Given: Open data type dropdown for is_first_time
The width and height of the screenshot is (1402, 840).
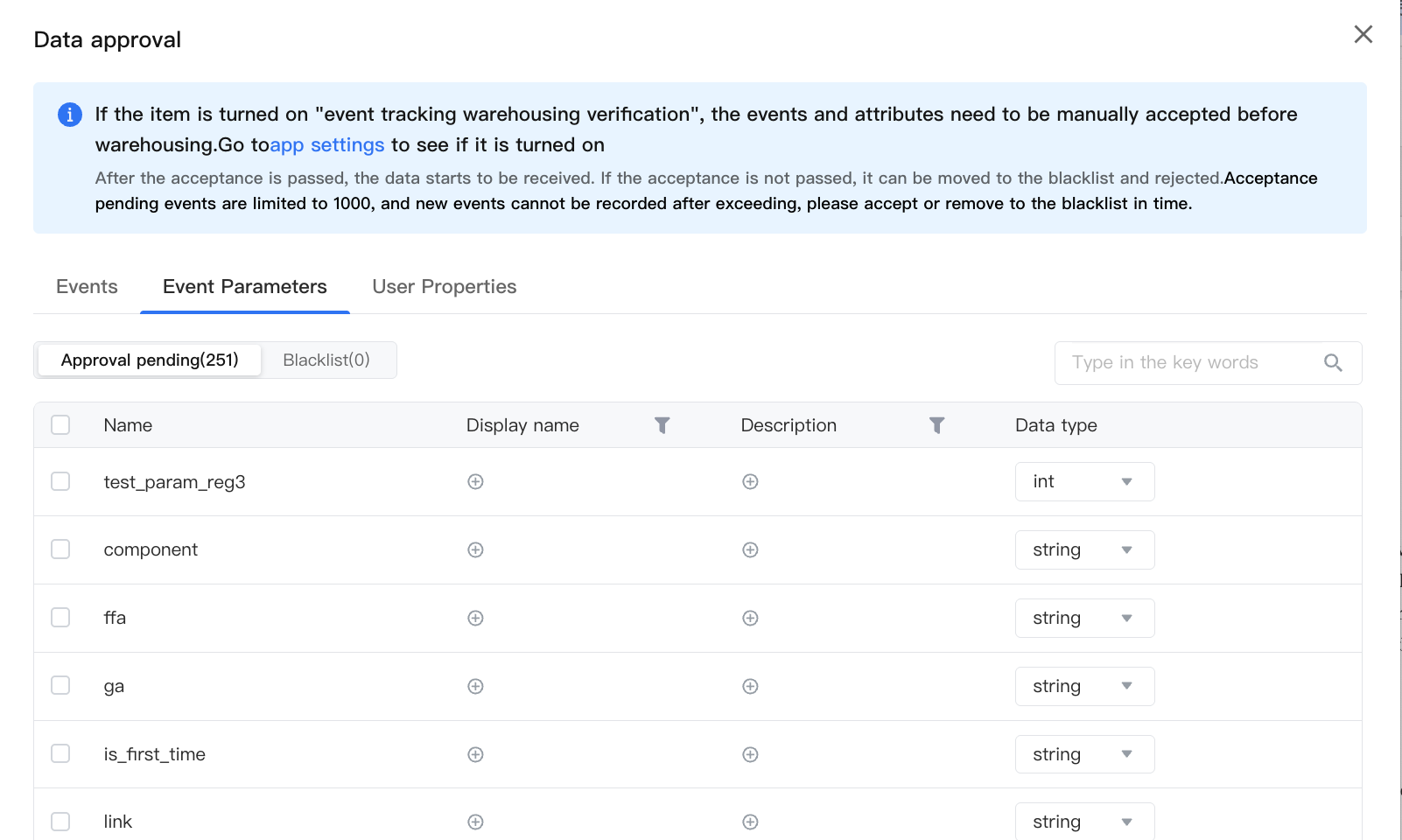Looking at the screenshot, I should [1084, 754].
